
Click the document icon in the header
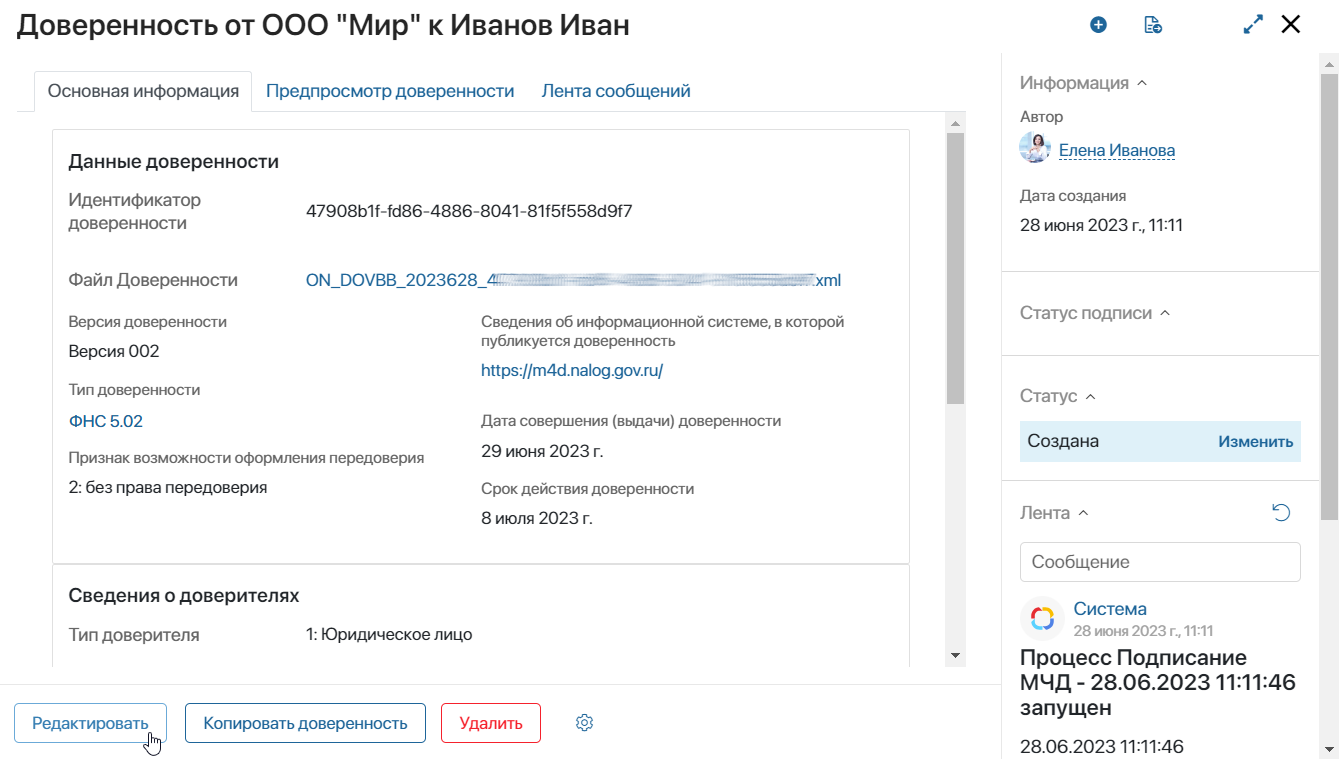[1153, 25]
